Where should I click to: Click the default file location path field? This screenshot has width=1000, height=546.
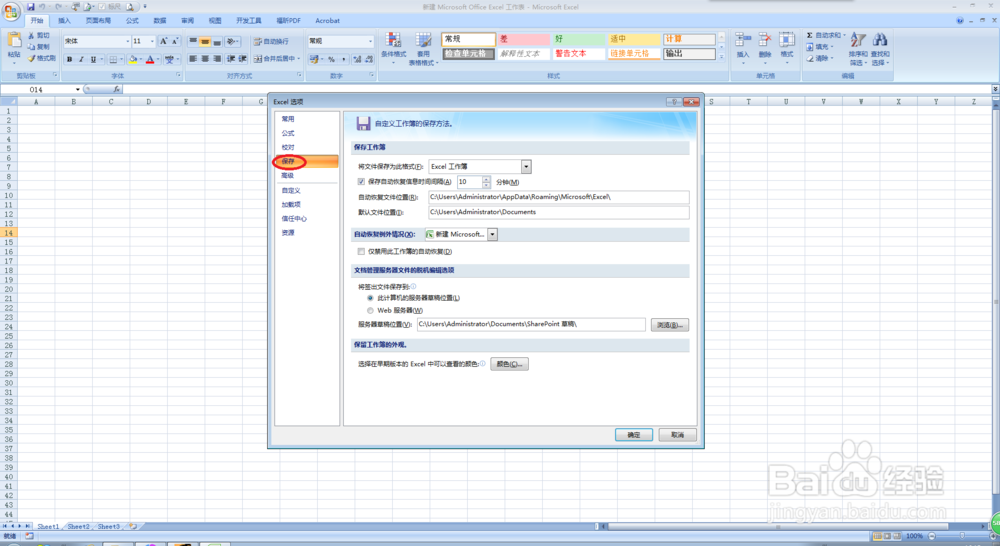[x=559, y=212]
